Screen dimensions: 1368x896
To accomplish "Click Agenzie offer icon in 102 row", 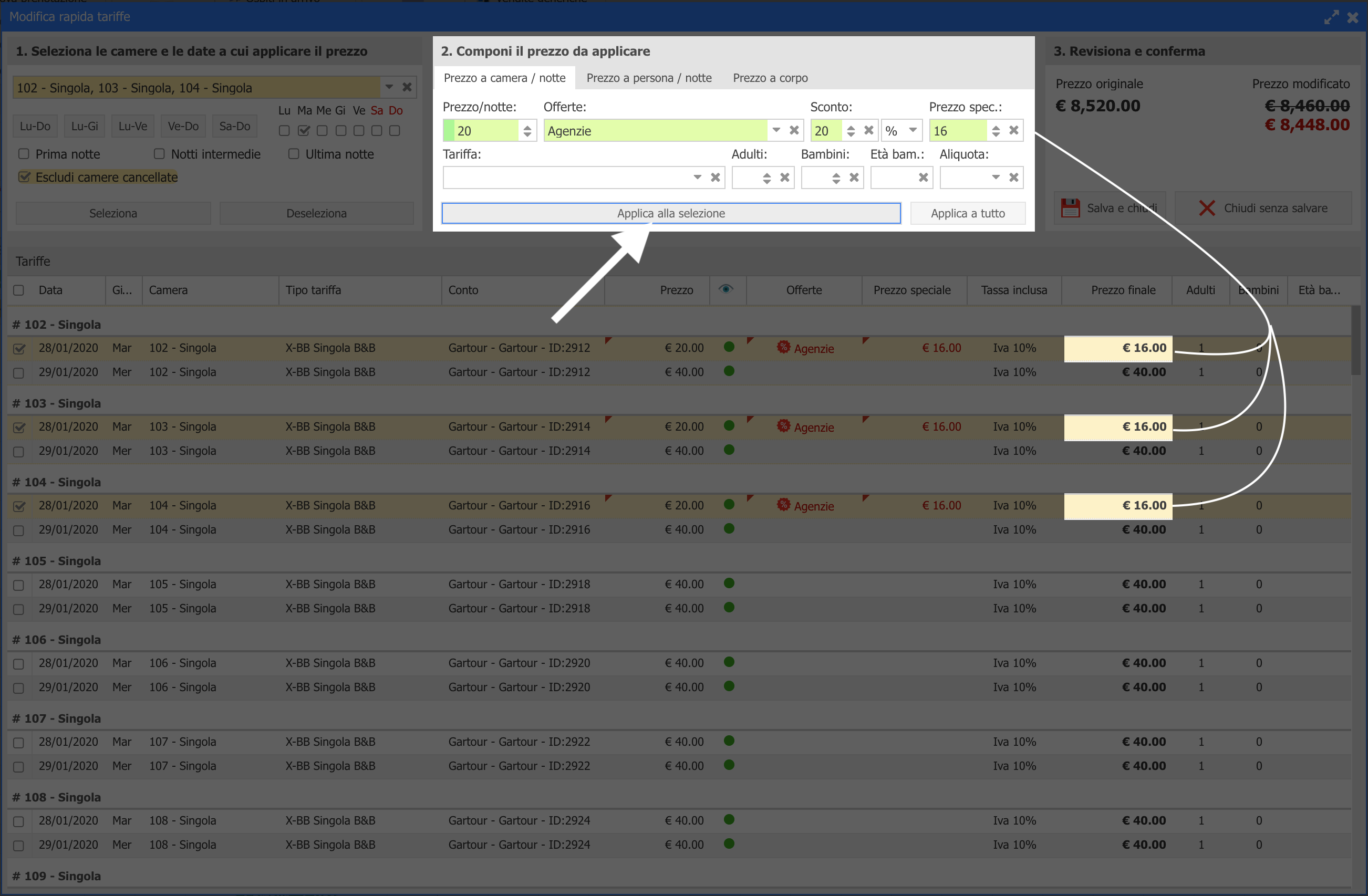I will (x=783, y=347).
